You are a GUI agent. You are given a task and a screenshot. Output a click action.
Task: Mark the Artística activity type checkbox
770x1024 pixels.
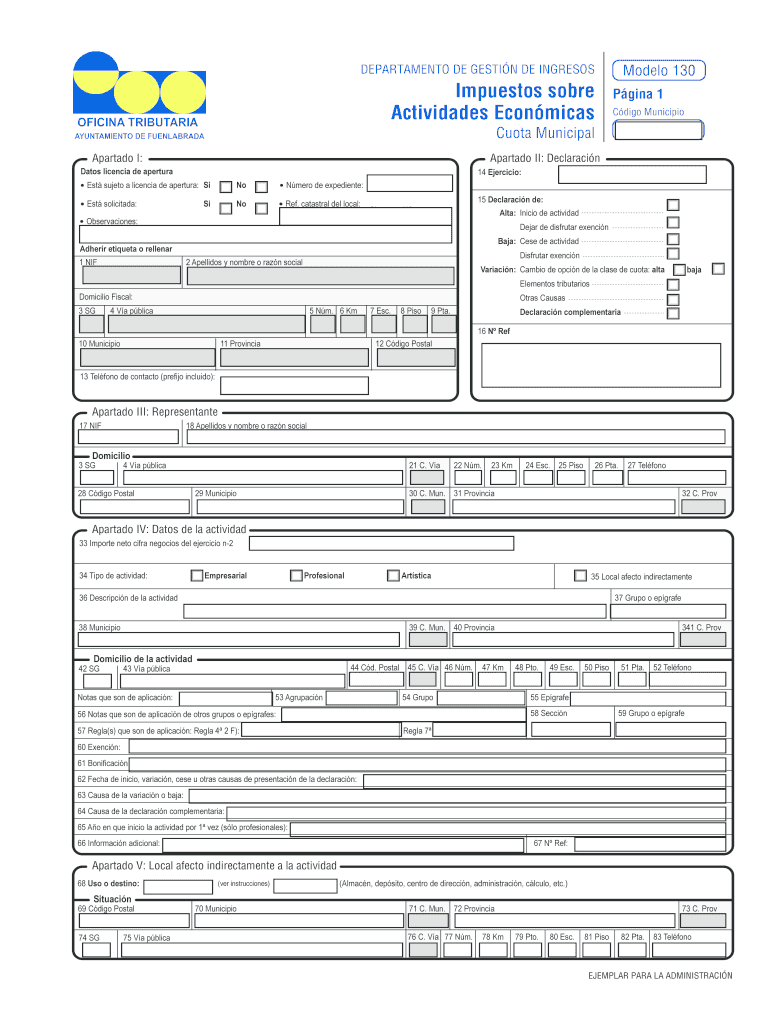[x=393, y=575]
